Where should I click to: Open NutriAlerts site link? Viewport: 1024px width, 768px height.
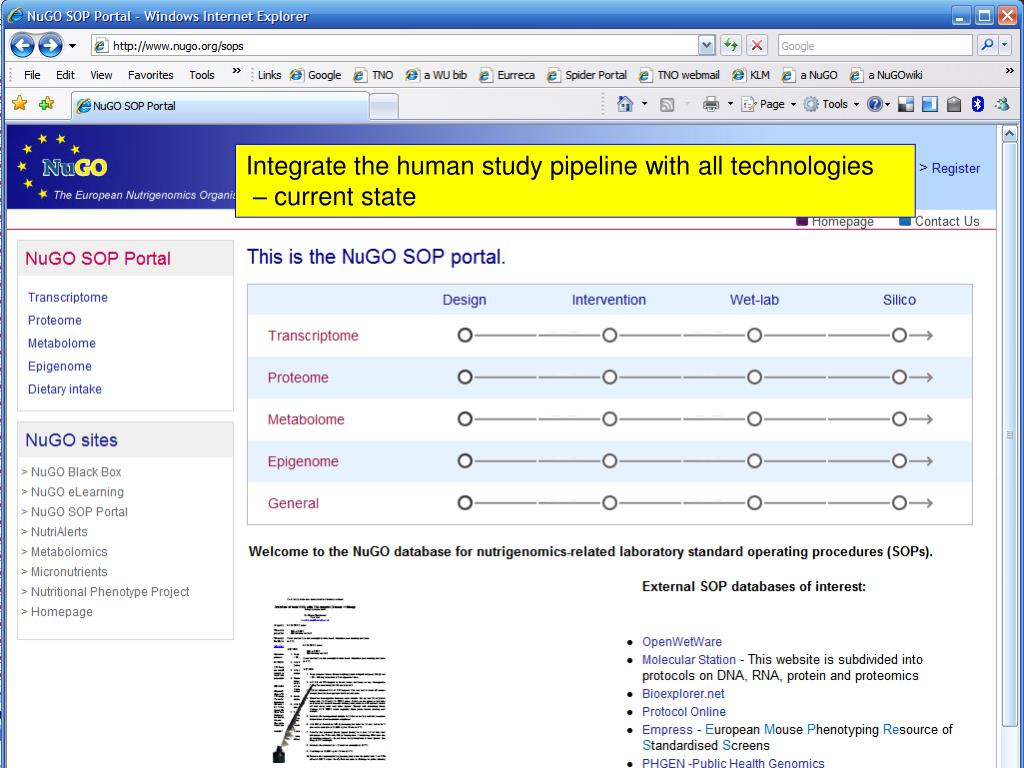(59, 532)
